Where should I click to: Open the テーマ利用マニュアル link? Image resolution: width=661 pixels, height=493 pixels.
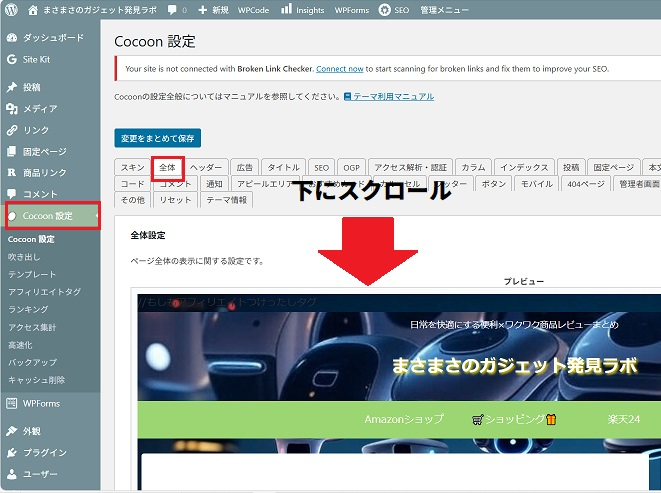(388, 97)
